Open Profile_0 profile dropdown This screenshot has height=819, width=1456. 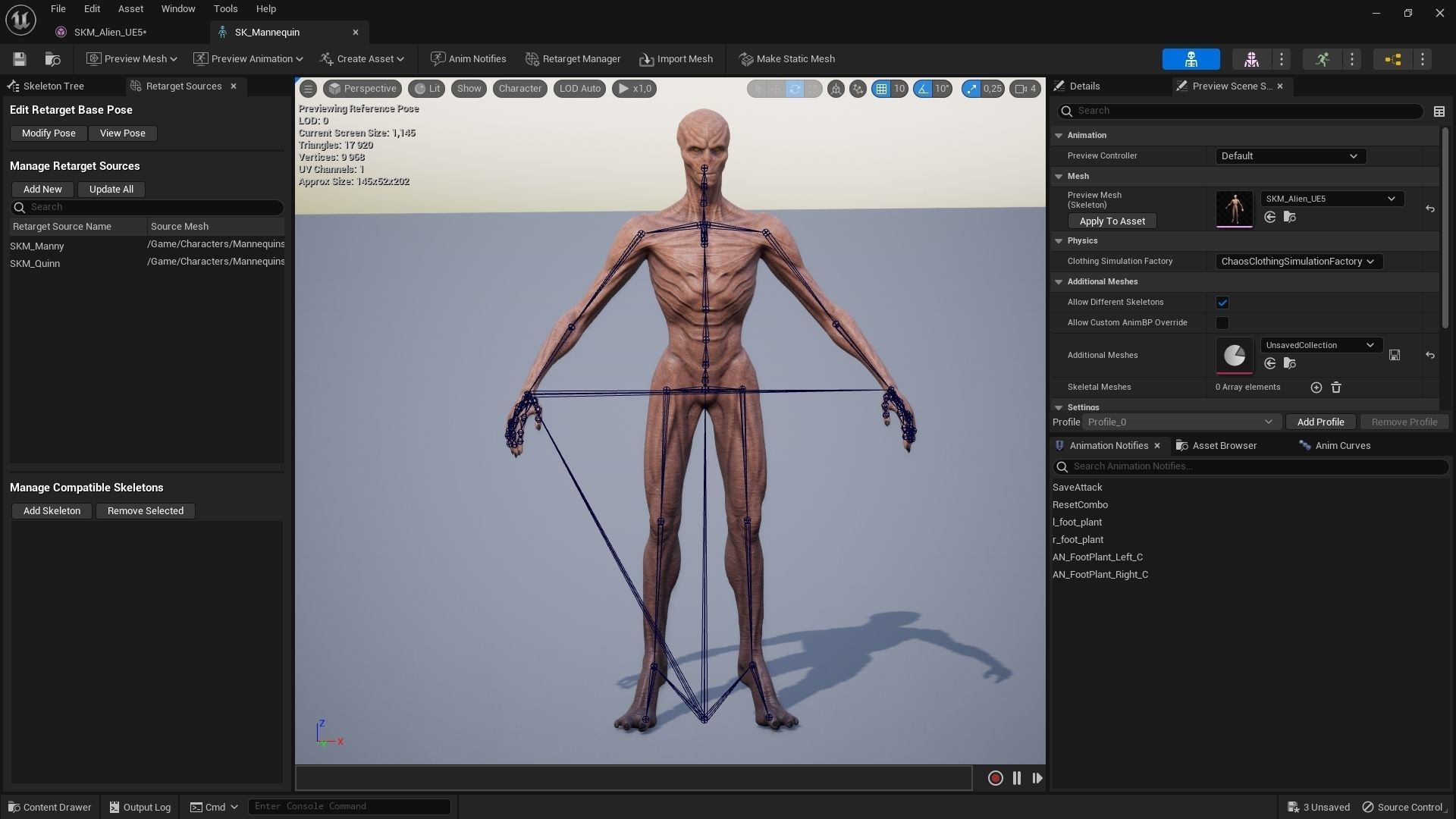pyautogui.click(x=1181, y=422)
